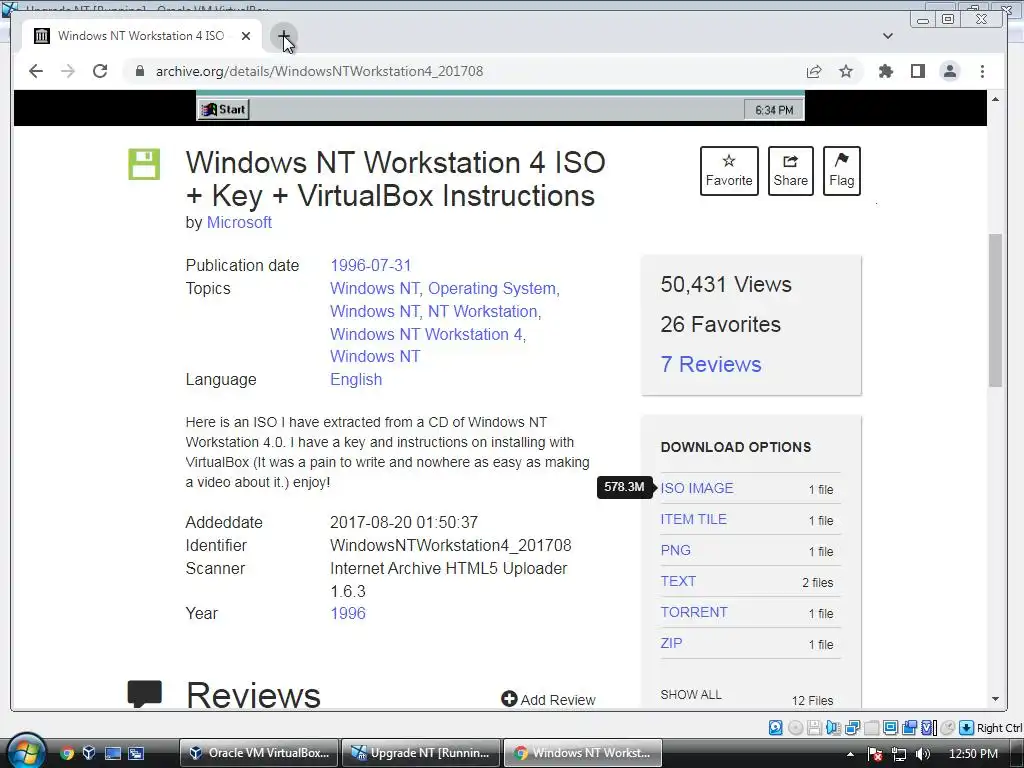1024x768 pixels.
Task: Open the Microsoft creator link
Action: tap(239, 223)
